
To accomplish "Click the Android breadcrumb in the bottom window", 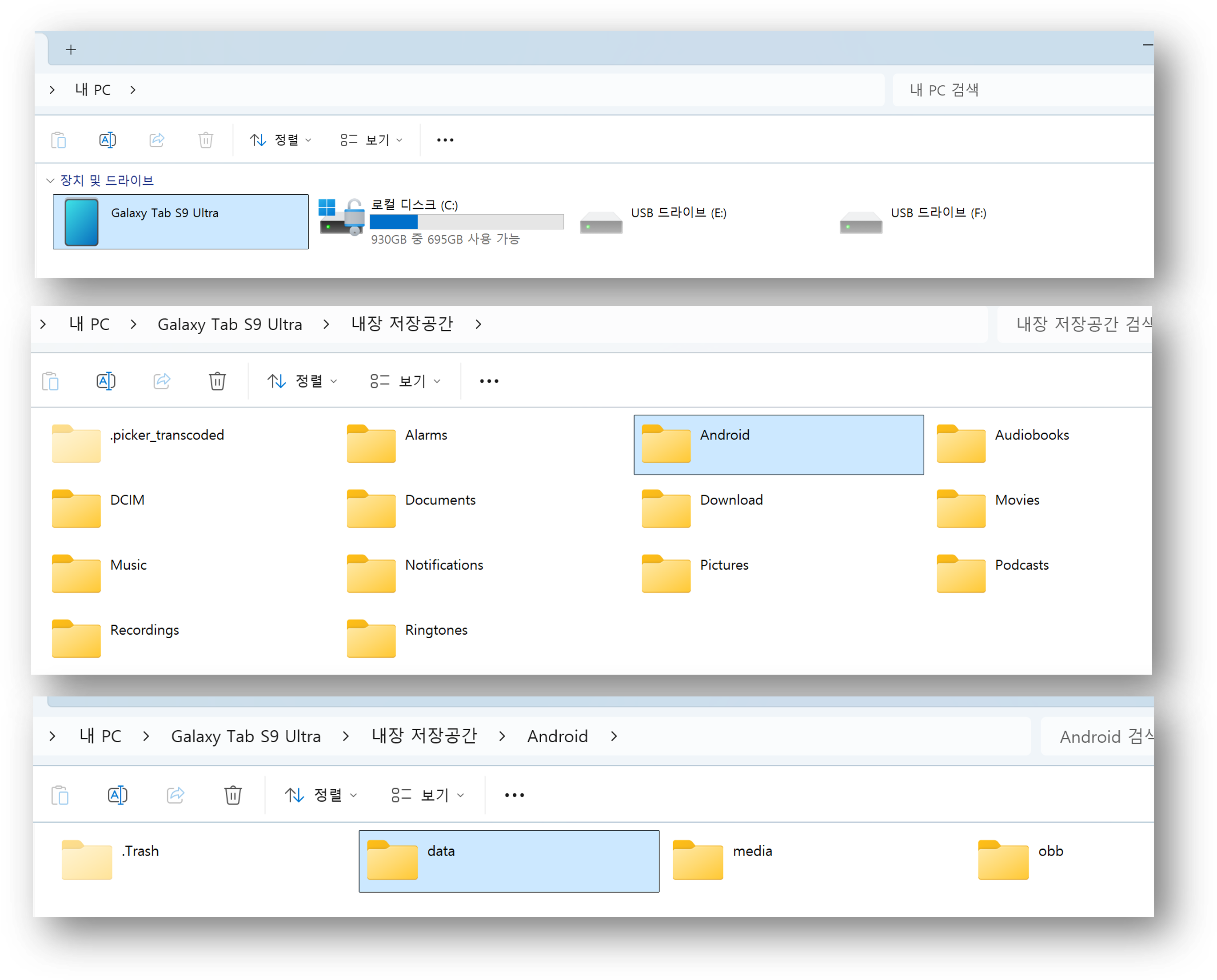I will 558,737.
